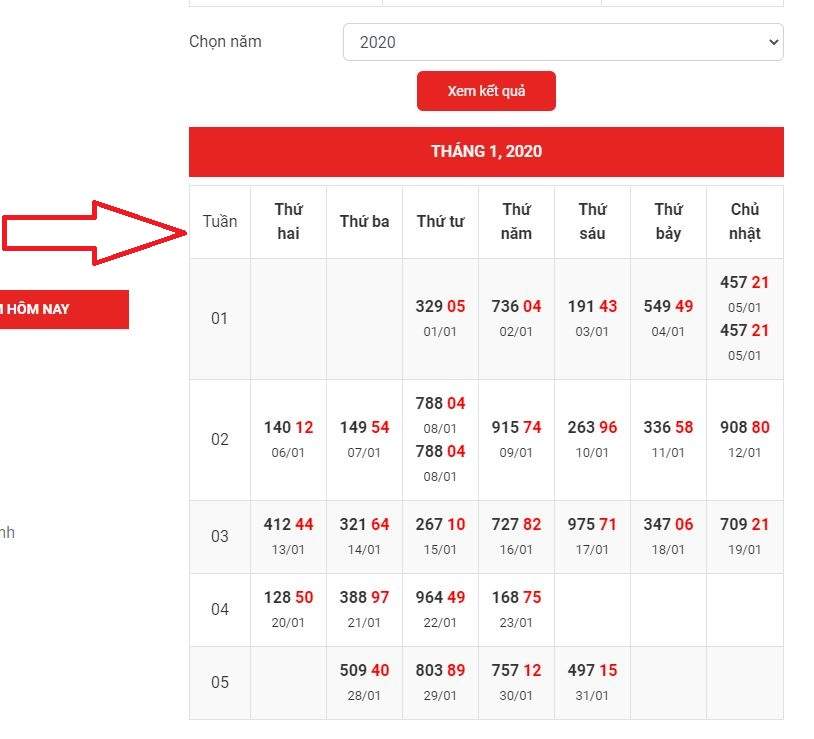Select week 03 row label

tap(220, 537)
